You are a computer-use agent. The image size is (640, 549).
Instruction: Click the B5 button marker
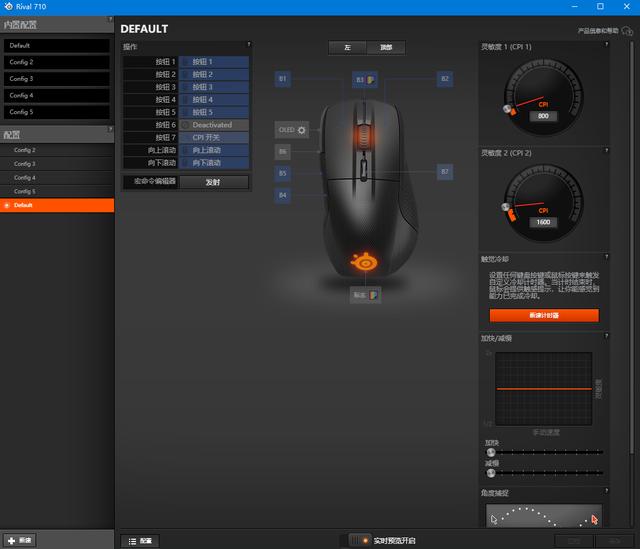point(282,173)
